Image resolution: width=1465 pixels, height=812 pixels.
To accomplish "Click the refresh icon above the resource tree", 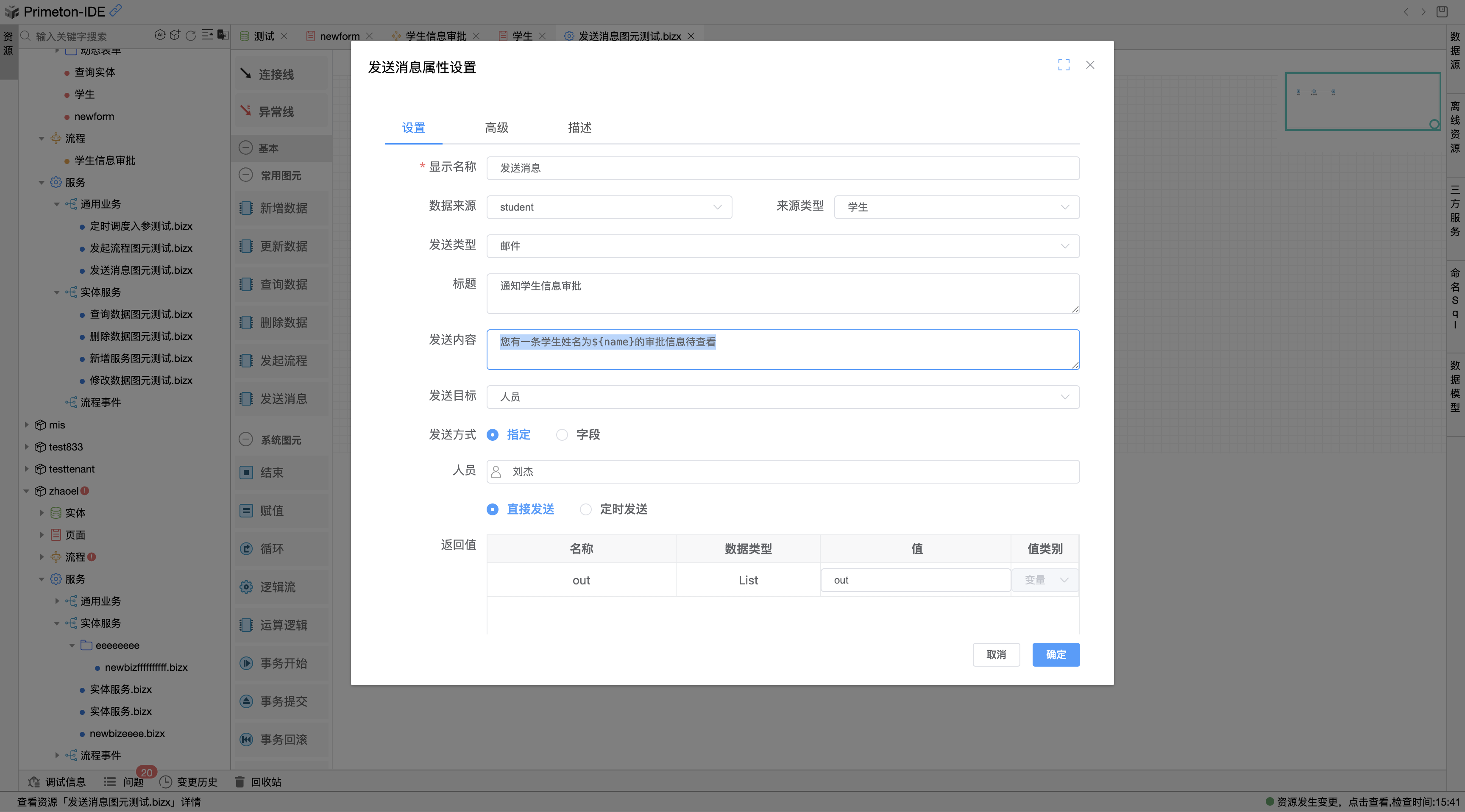I will (x=190, y=35).
